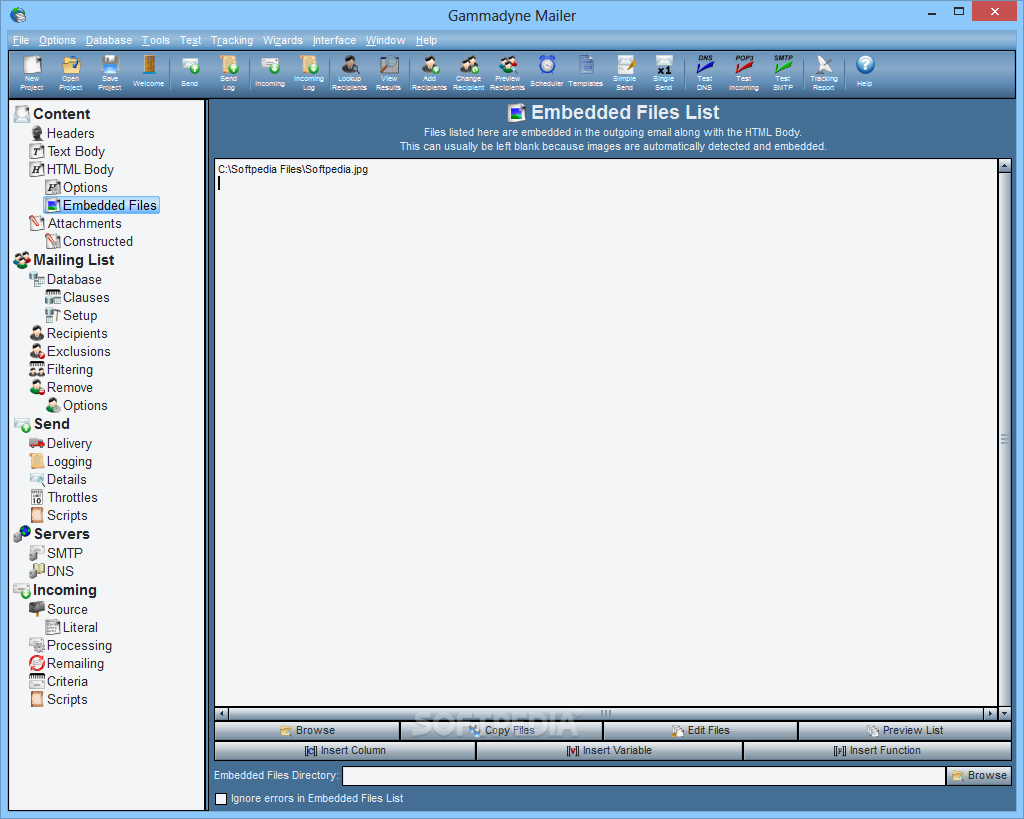1024x819 pixels.
Task: Click the Incoming toolbar icon
Action: point(270,72)
